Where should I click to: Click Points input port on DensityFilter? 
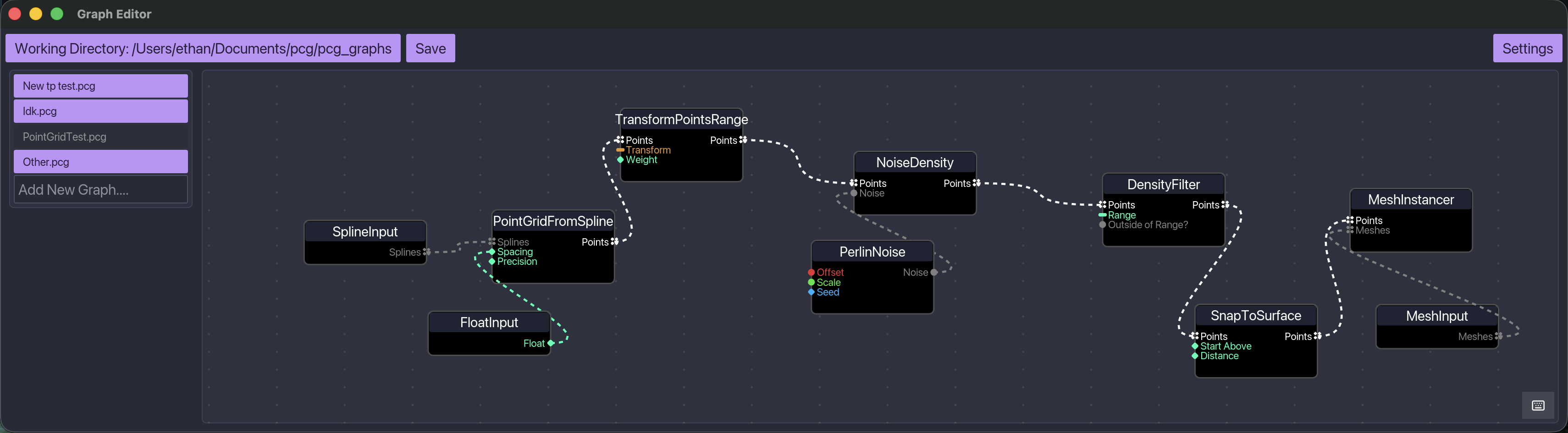(x=1102, y=205)
